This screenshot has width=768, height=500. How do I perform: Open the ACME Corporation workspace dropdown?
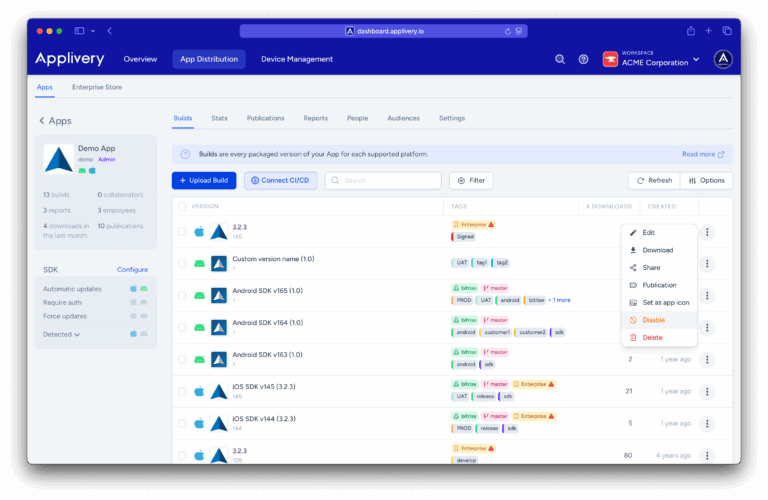click(696, 60)
